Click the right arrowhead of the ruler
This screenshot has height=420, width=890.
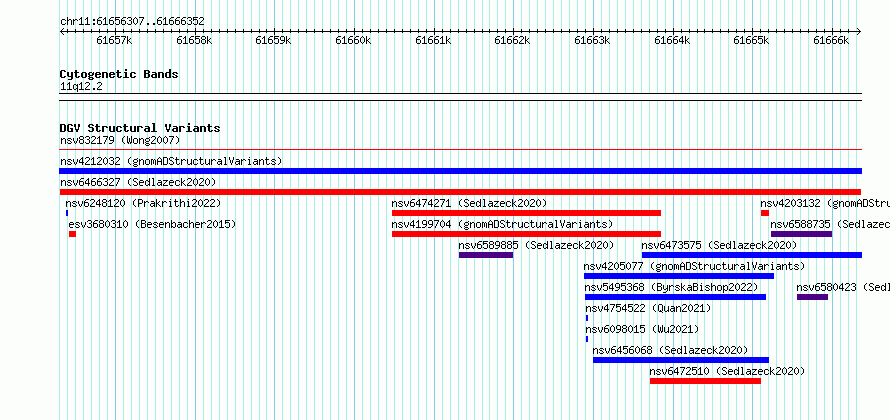tap(859, 32)
